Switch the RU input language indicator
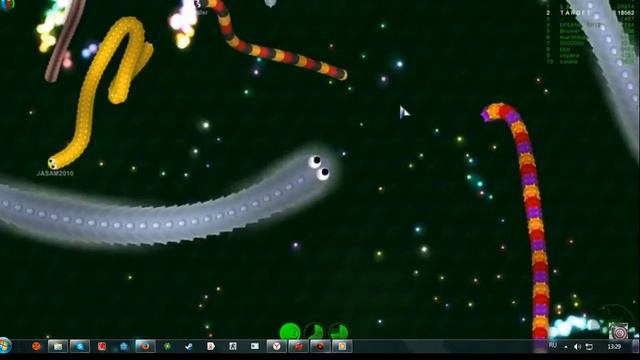The height and width of the screenshot is (360, 640). [553, 345]
